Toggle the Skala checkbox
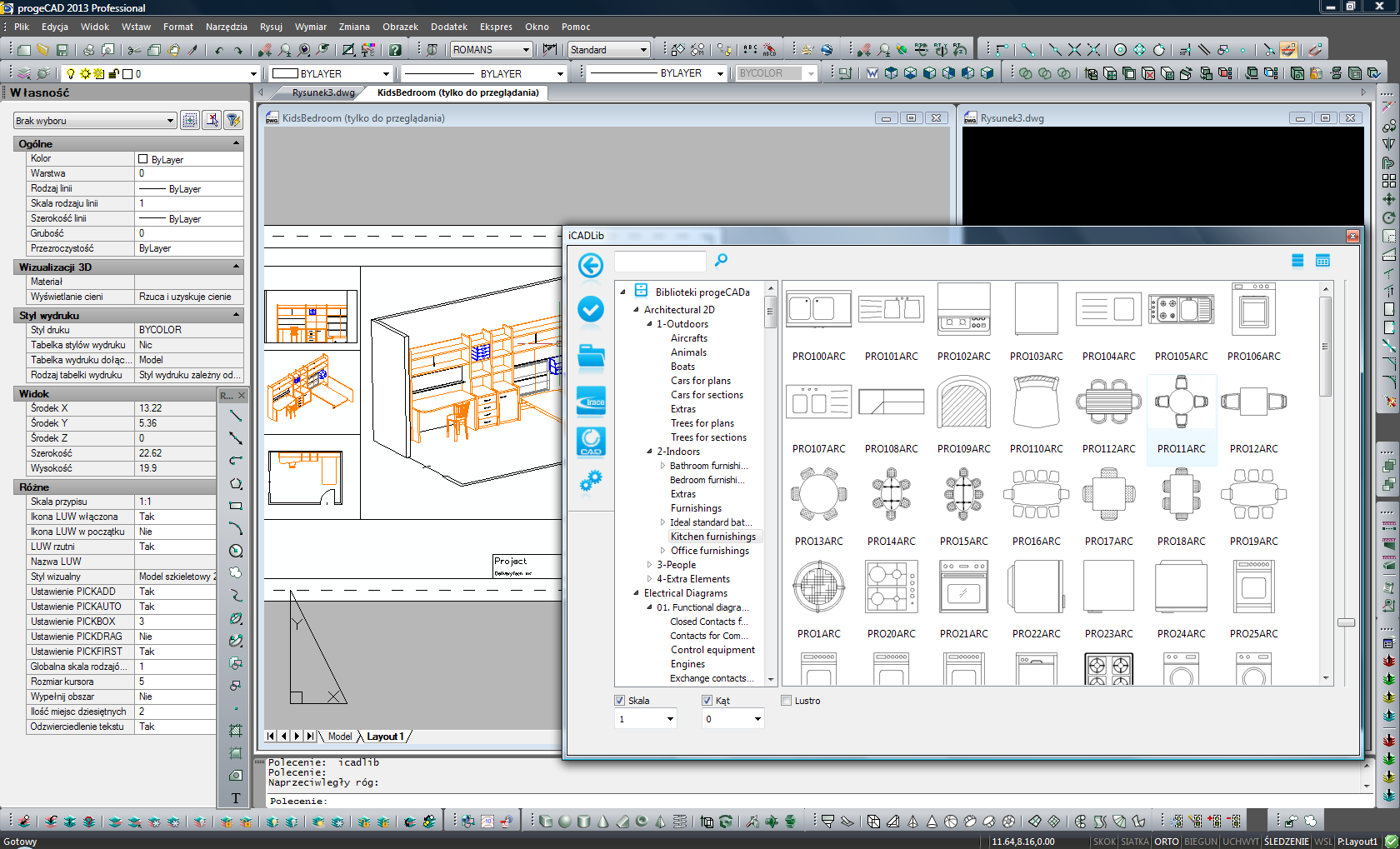The height and width of the screenshot is (849, 1400). coord(619,701)
